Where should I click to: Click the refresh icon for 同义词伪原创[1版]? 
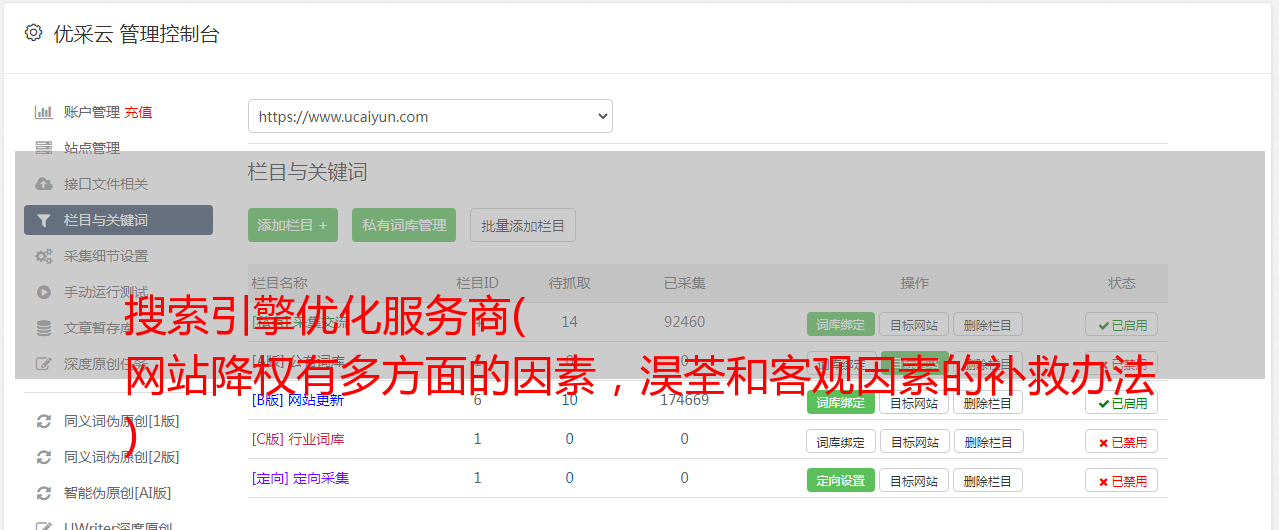coord(43,421)
